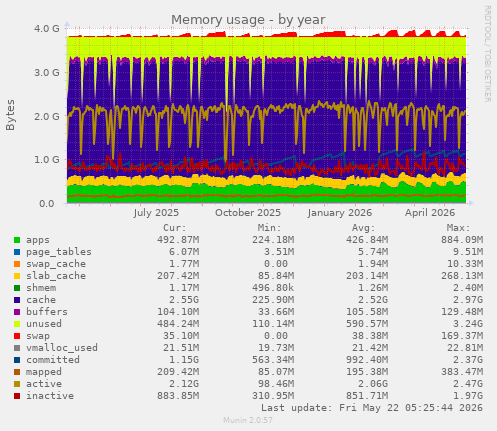The image size is (497, 431).
Task: Click the committed legend label
Action: tap(53, 360)
